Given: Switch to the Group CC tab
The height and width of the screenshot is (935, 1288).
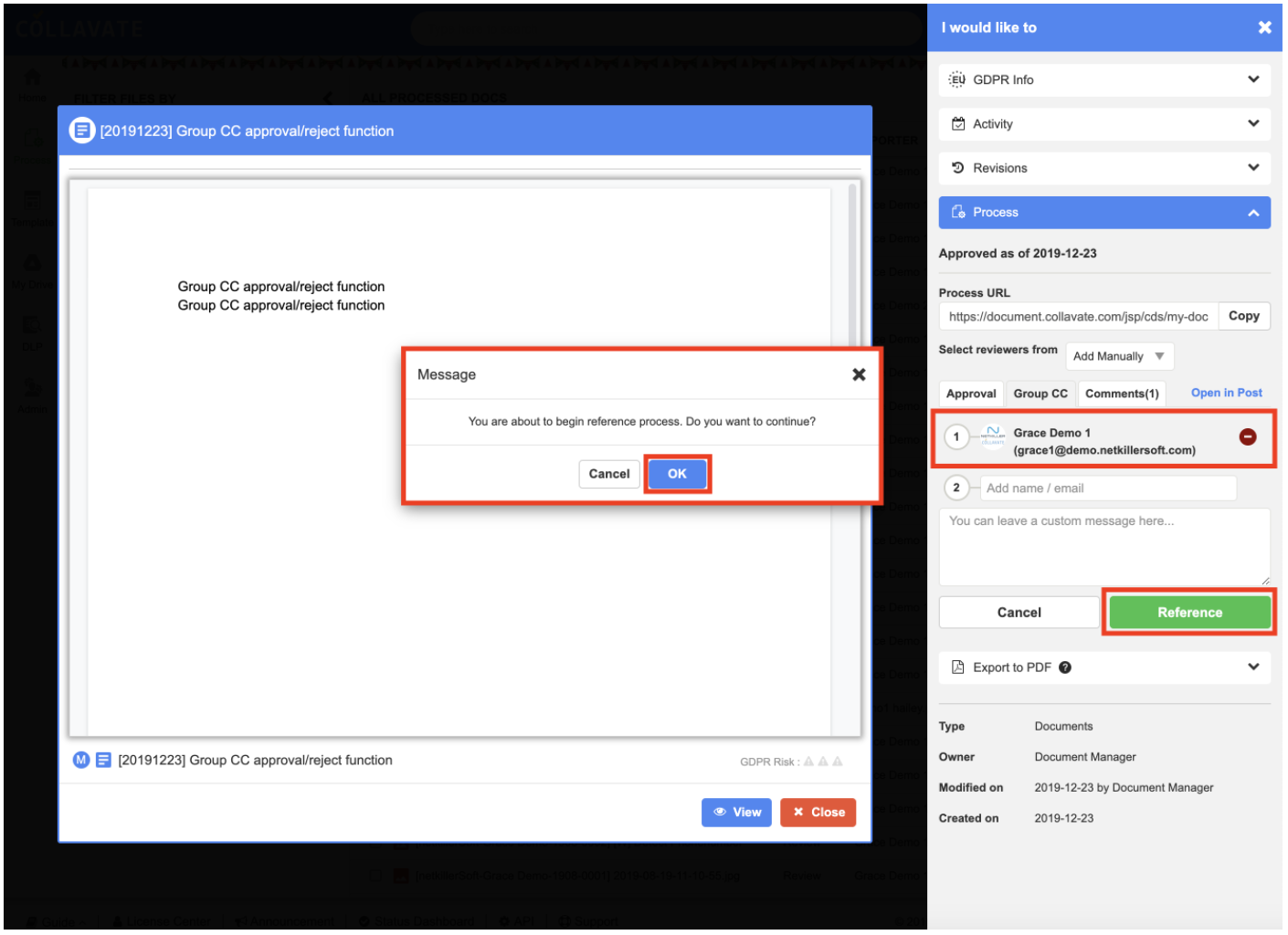Looking at the screenshot, I should (x=1040, y=394).
